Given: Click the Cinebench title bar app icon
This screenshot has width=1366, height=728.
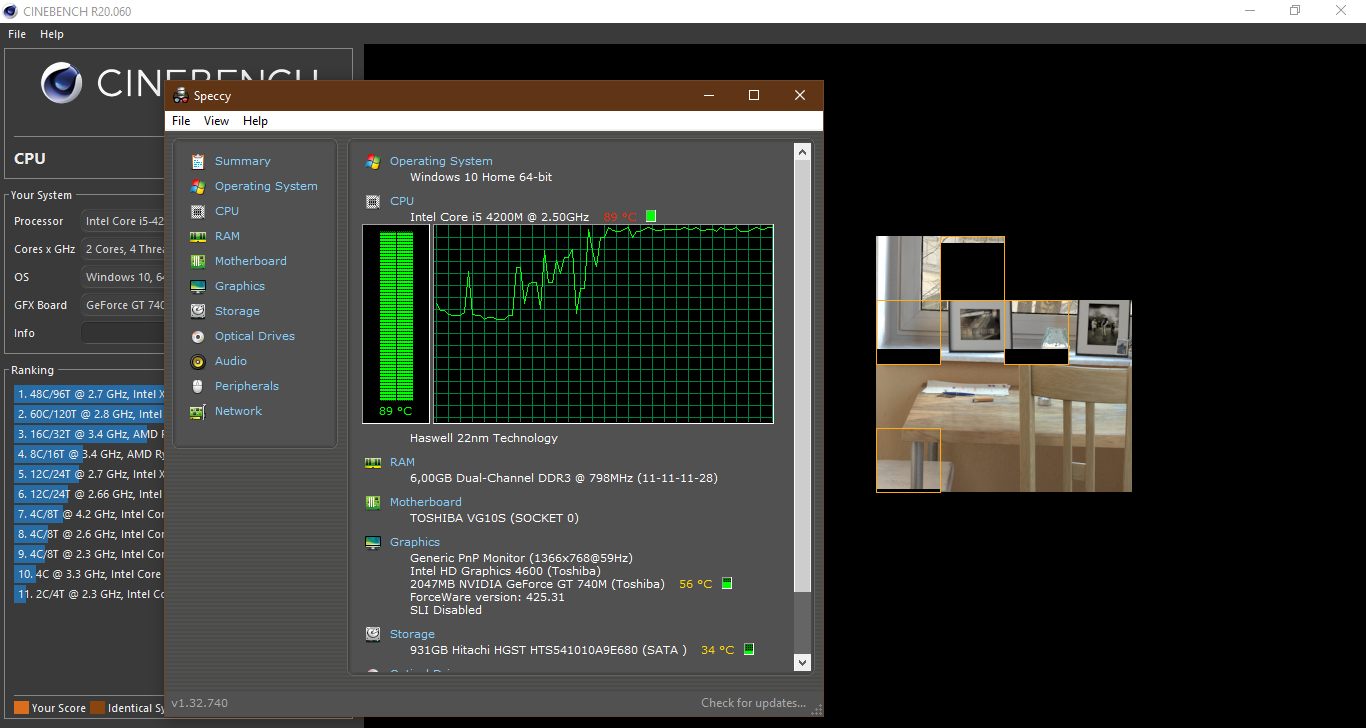Looking at the screenshot, I should point(11,11).
